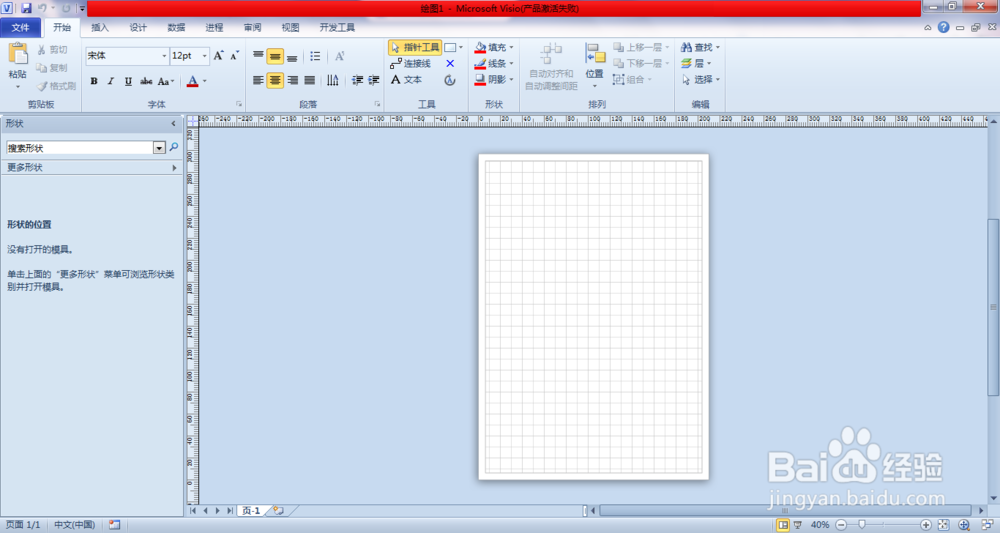Click the Save icon in quick access toolbar

tap(27, 8)
